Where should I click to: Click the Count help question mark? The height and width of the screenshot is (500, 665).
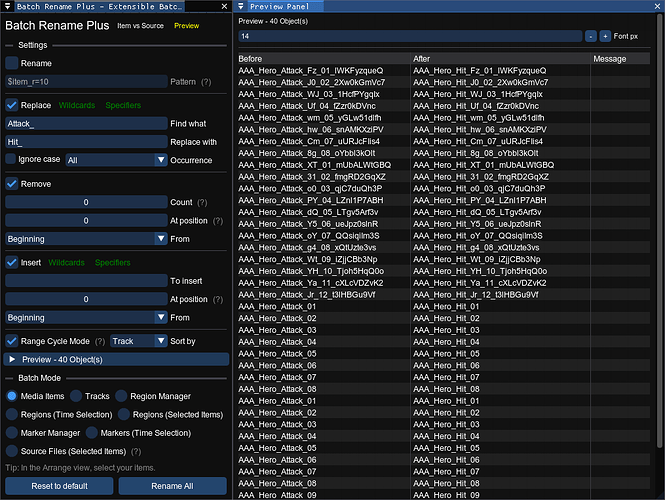[x=202, y=202]
